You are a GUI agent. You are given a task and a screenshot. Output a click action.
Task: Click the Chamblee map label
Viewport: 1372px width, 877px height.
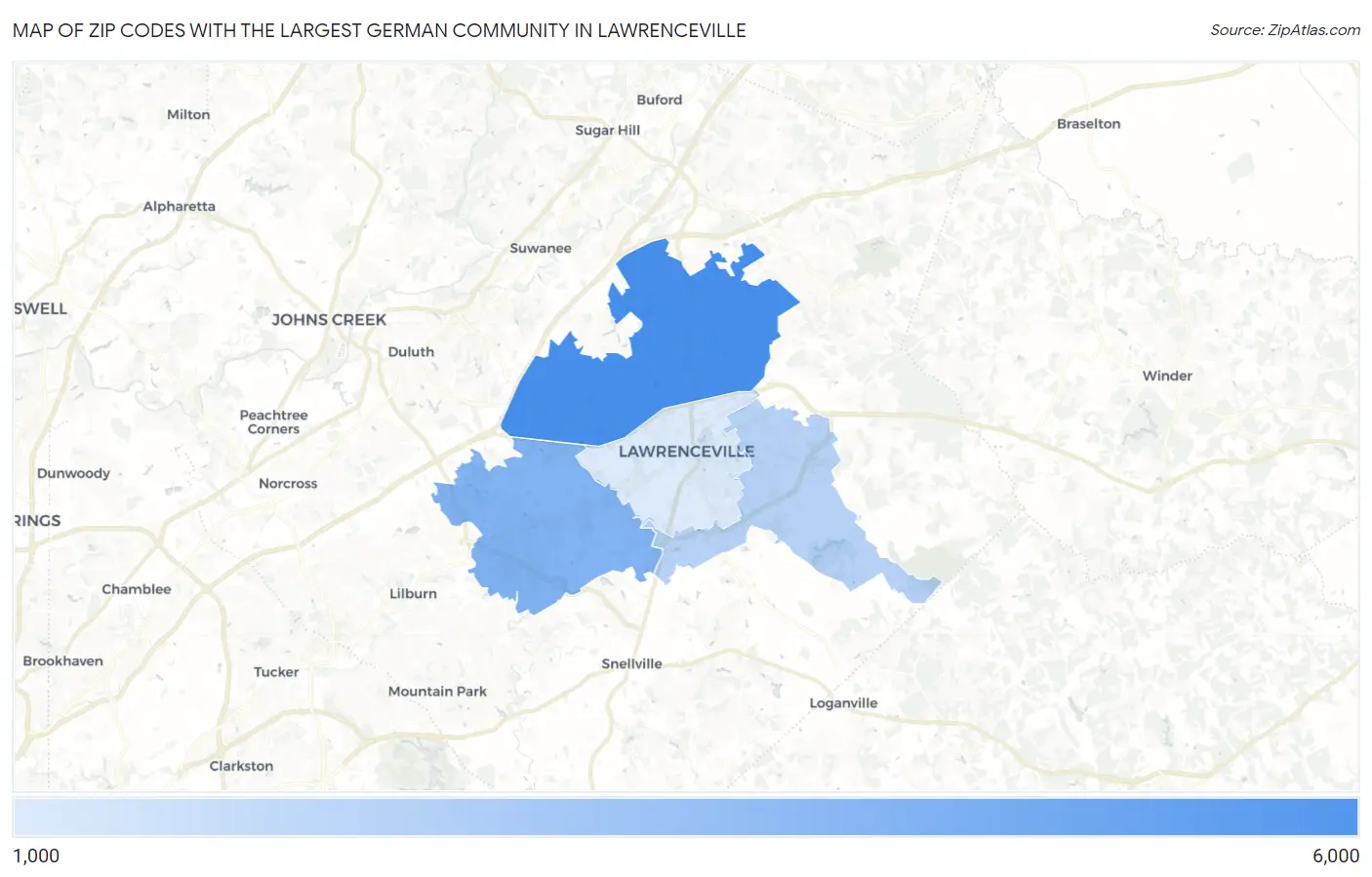coord(137,589)
